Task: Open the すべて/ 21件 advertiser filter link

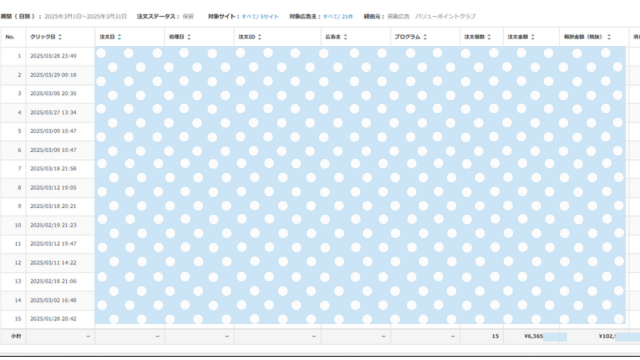Action: [x=338, y=17]
